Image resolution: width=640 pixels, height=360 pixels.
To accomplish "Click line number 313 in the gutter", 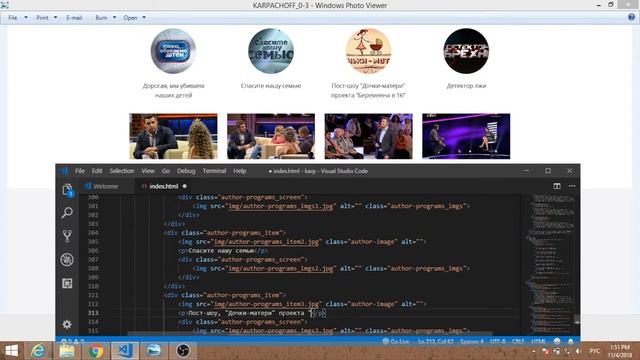I will pyautogui.click(x=93, y=313).
